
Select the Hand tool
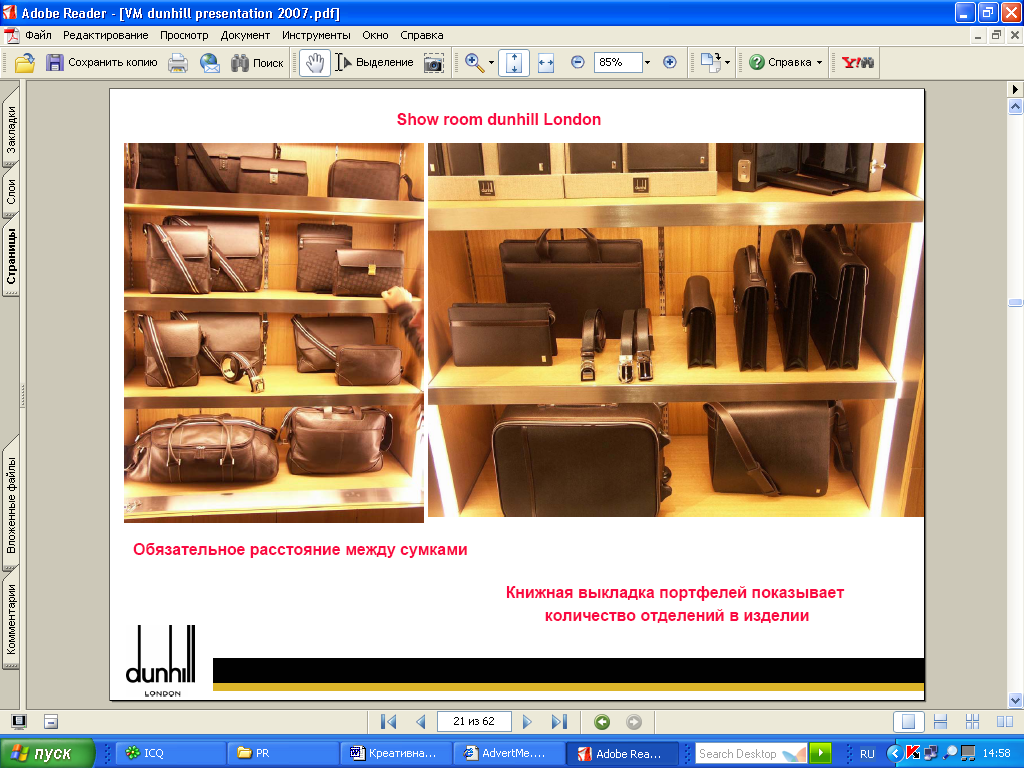[315, 63]
